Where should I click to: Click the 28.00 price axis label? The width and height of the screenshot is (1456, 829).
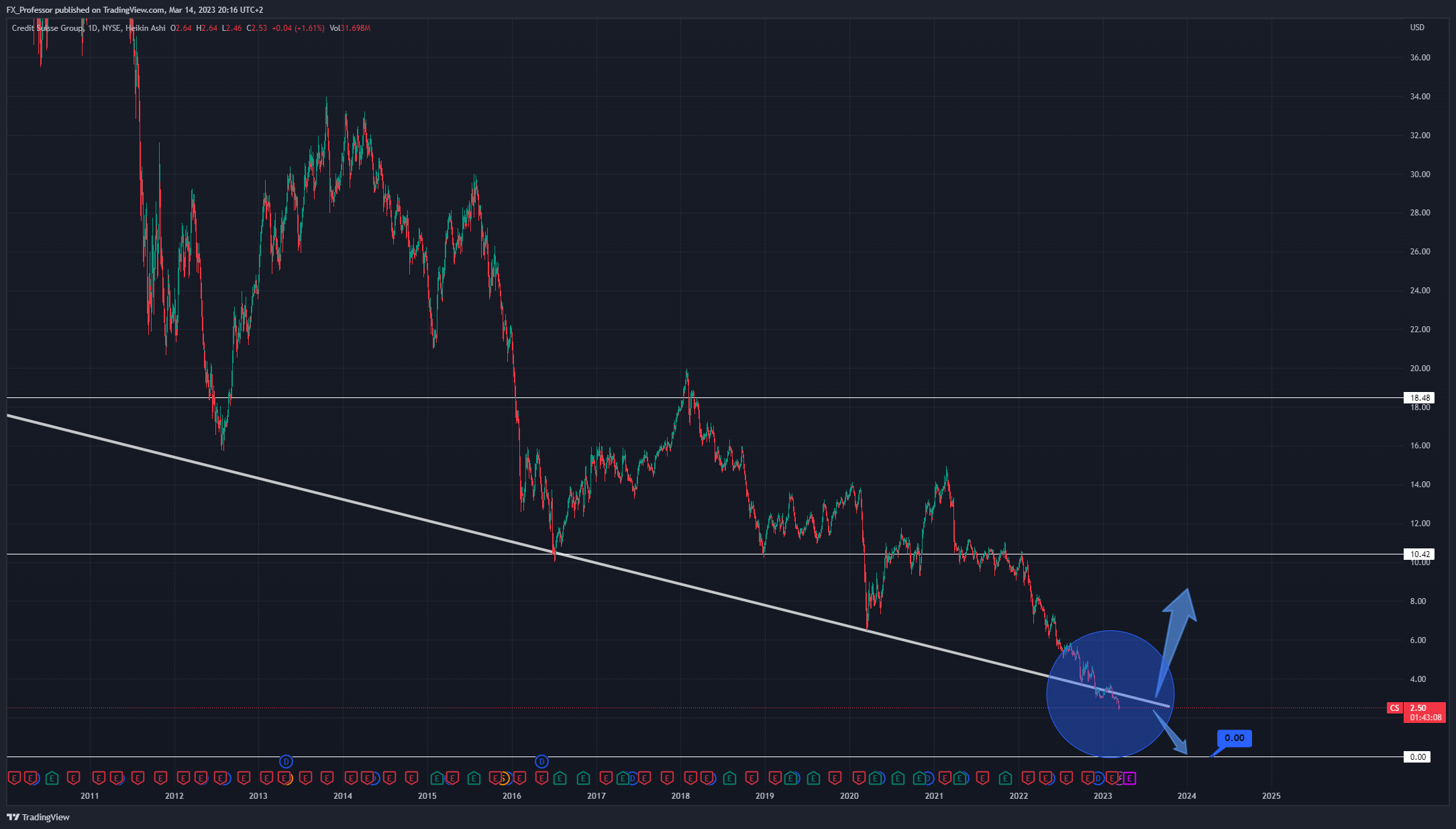(1420, 213)
